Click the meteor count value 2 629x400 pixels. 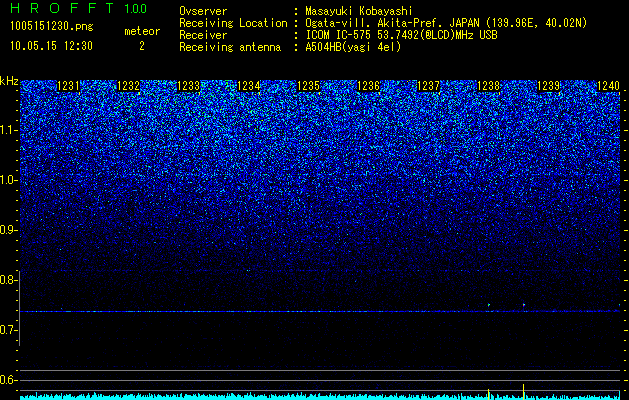pyautogui.click(x=142, y=46)
